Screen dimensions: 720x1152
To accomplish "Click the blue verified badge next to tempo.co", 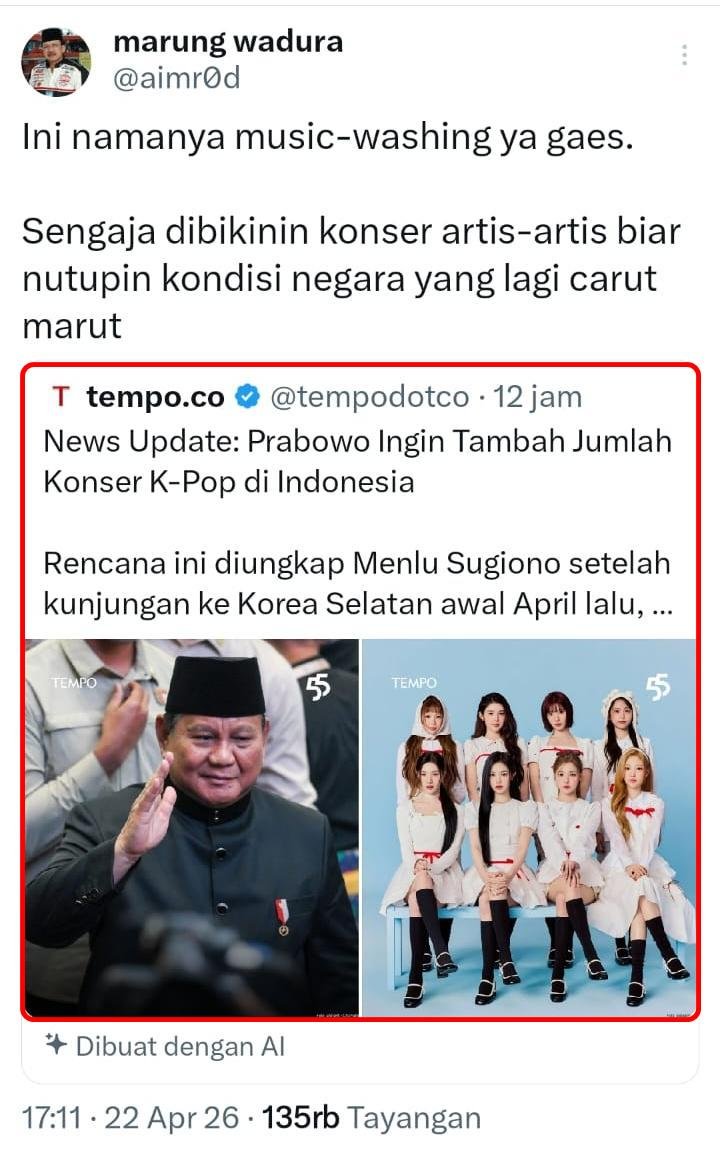I will tap(248, 397).
